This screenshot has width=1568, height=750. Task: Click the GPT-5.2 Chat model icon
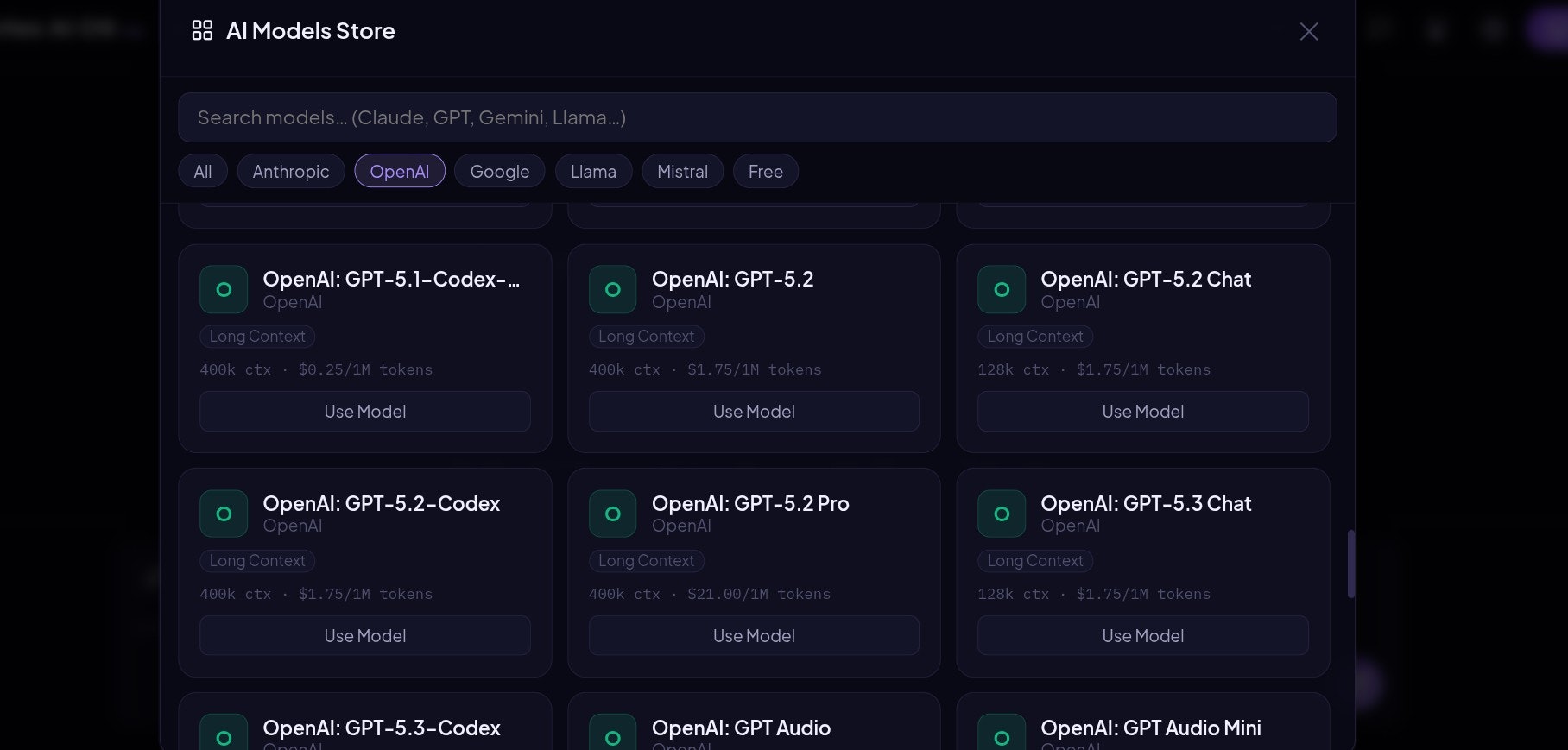(x=1002, y=289)
